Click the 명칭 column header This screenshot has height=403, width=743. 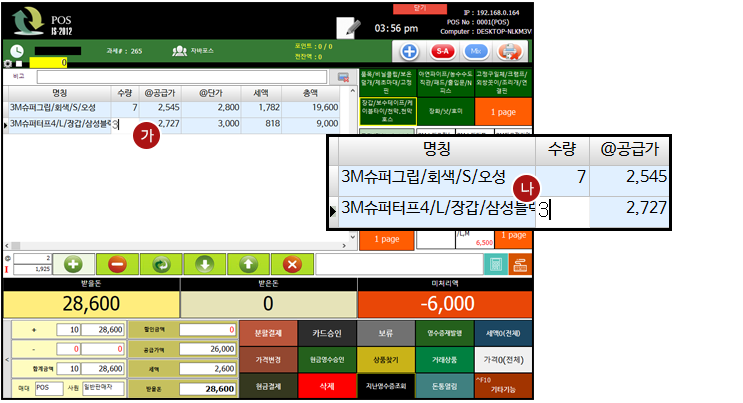[60, 93]
